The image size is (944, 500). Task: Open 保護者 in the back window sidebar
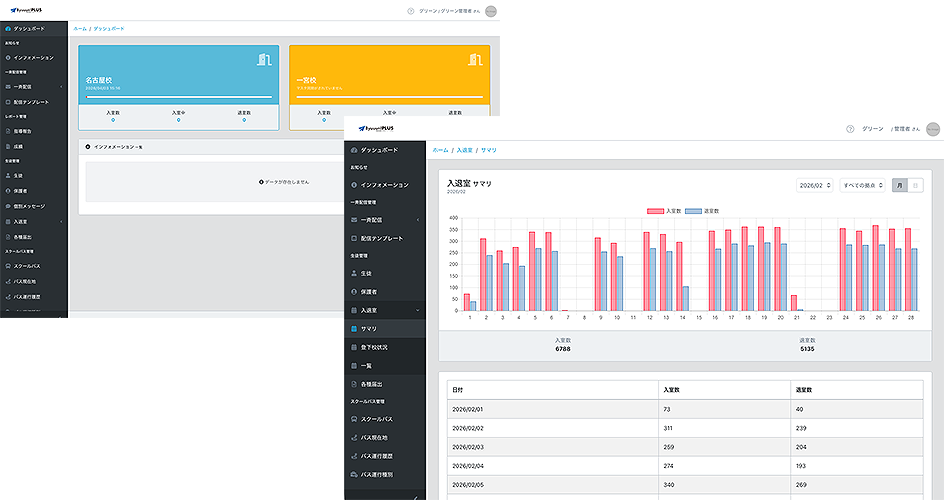point(20,191)
